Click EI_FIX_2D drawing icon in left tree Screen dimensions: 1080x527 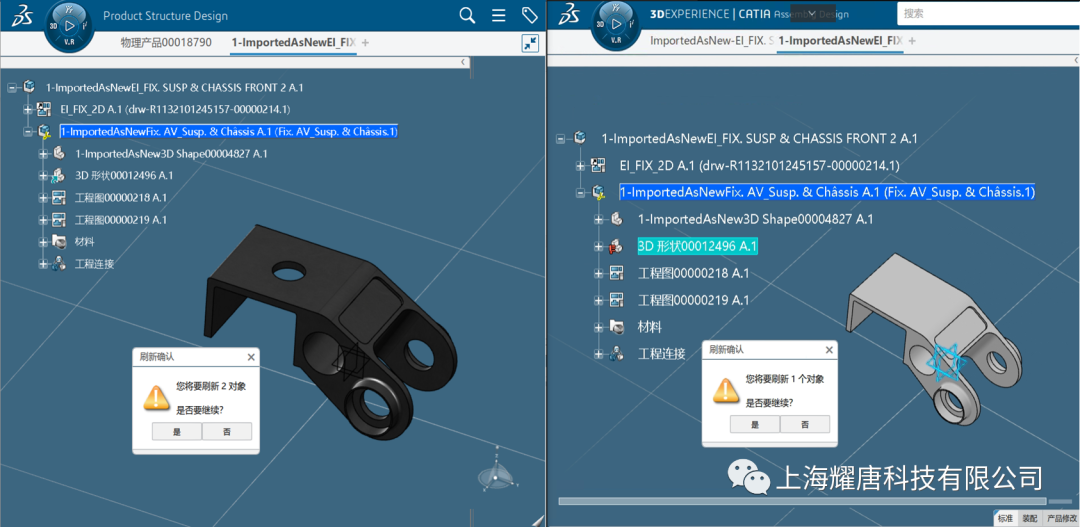point(43,109)
